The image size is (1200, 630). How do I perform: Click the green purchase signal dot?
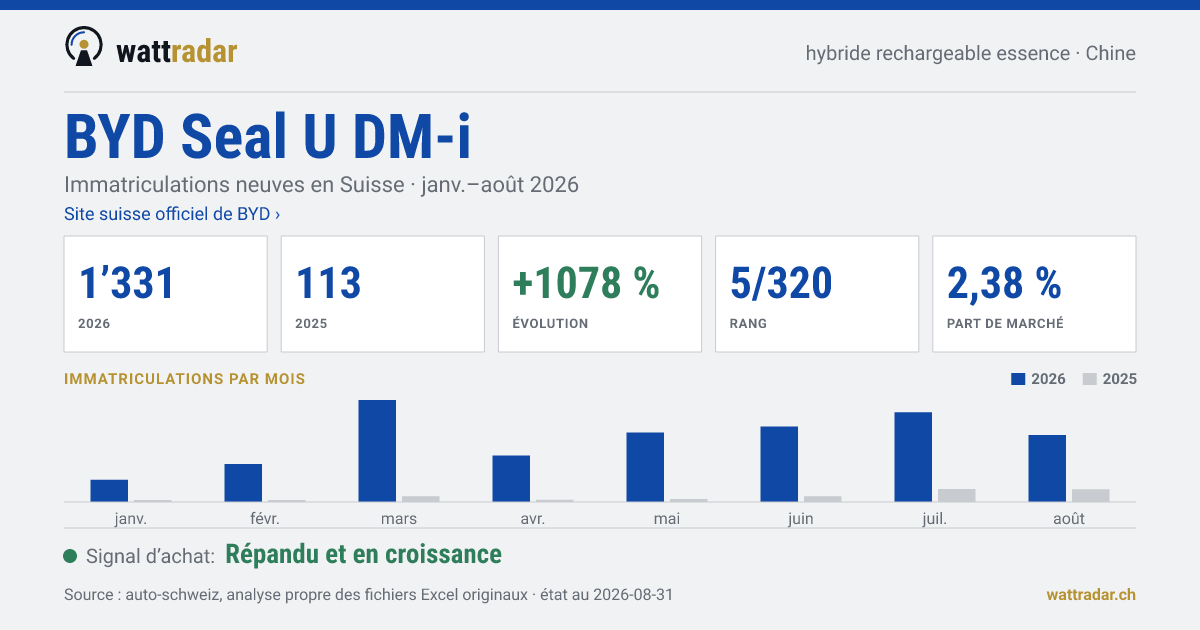point(70,556)
